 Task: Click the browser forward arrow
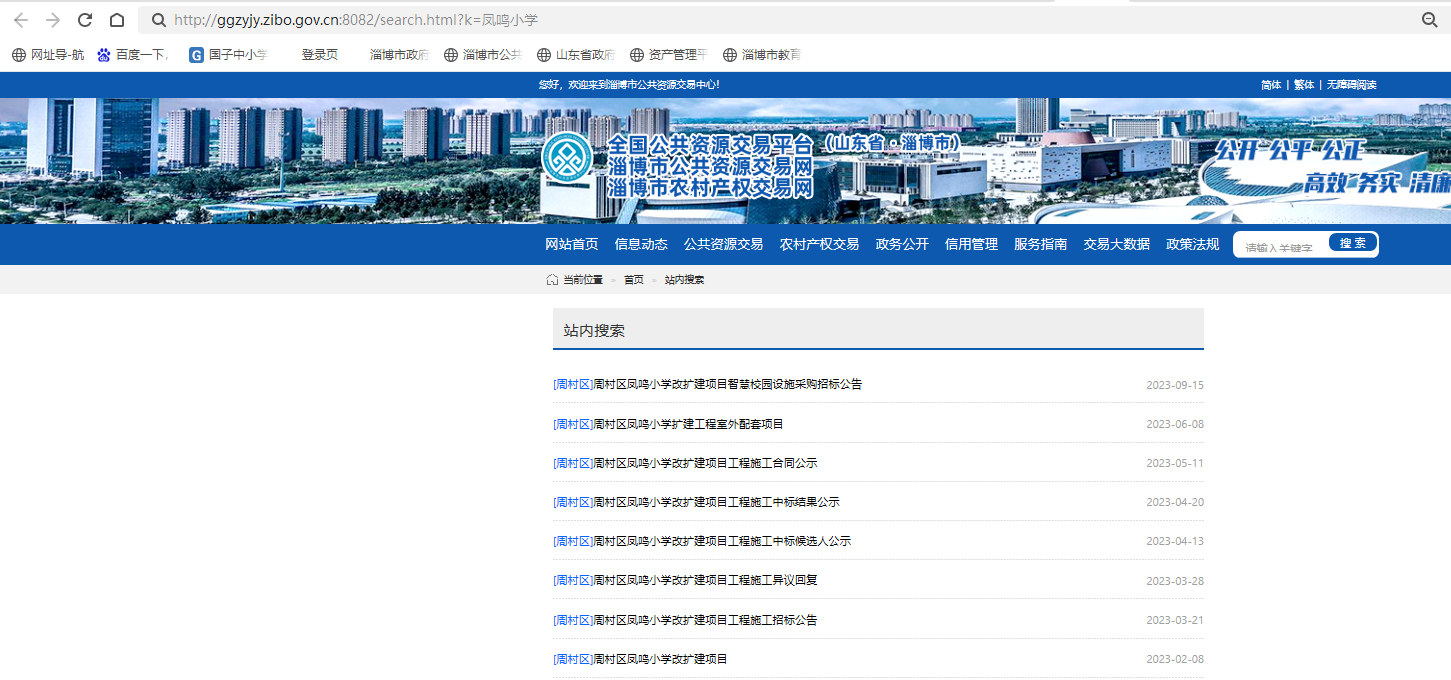coord(53,20)
